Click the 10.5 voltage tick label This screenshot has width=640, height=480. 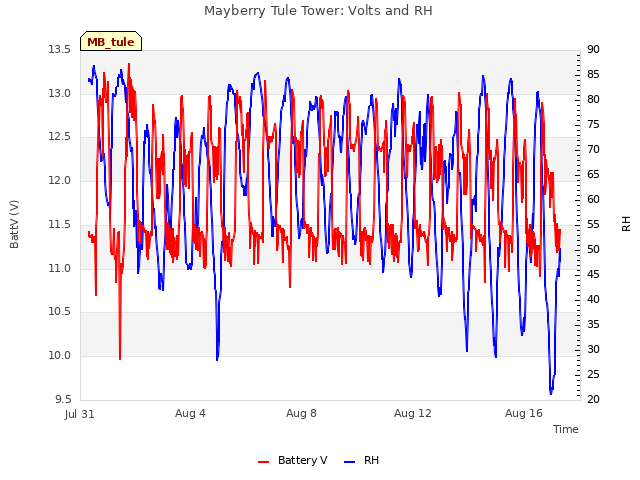(60, 311)
